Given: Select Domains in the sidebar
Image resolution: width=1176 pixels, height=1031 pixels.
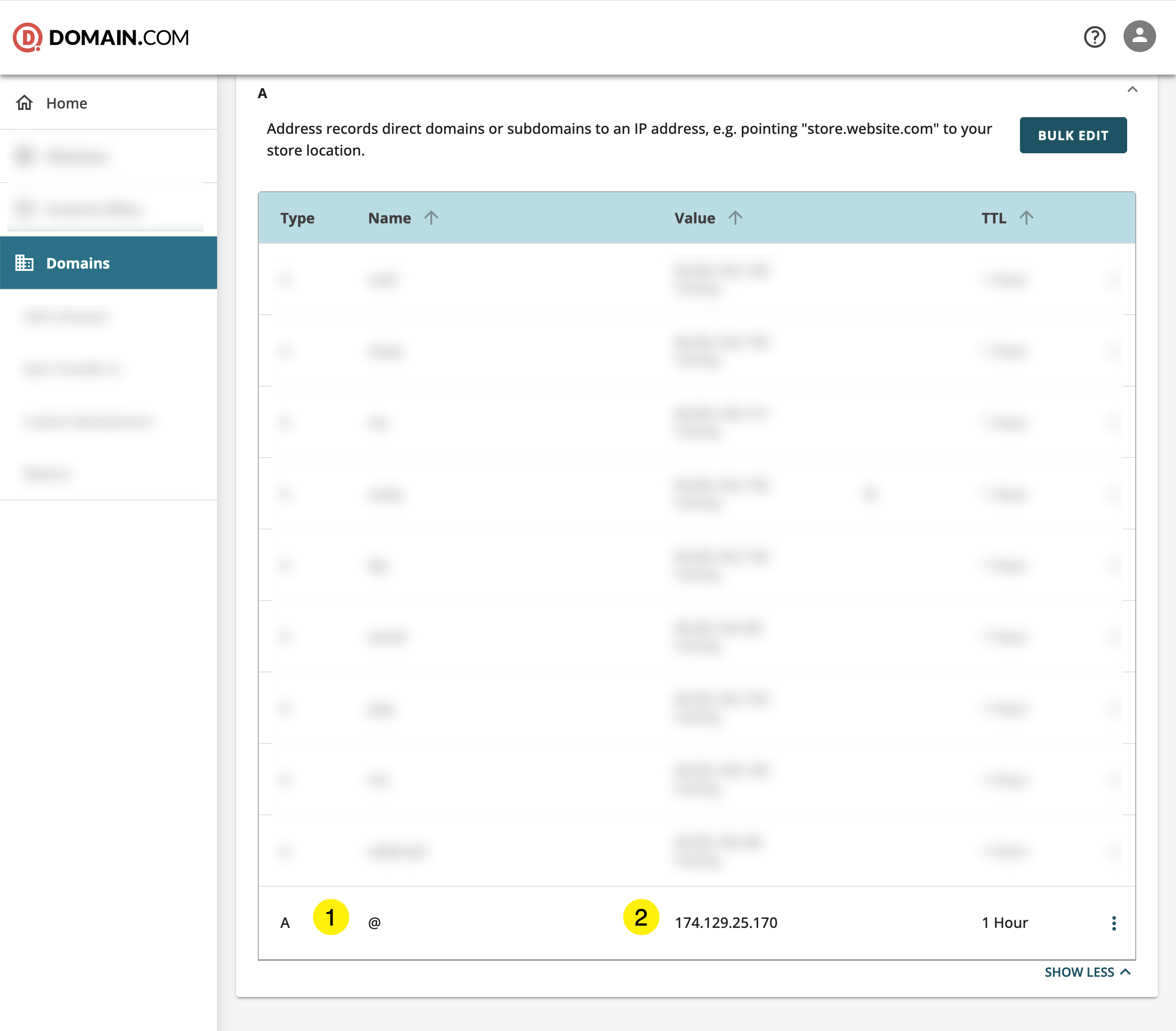Looking at the screenshot, I should coord(78,263).
